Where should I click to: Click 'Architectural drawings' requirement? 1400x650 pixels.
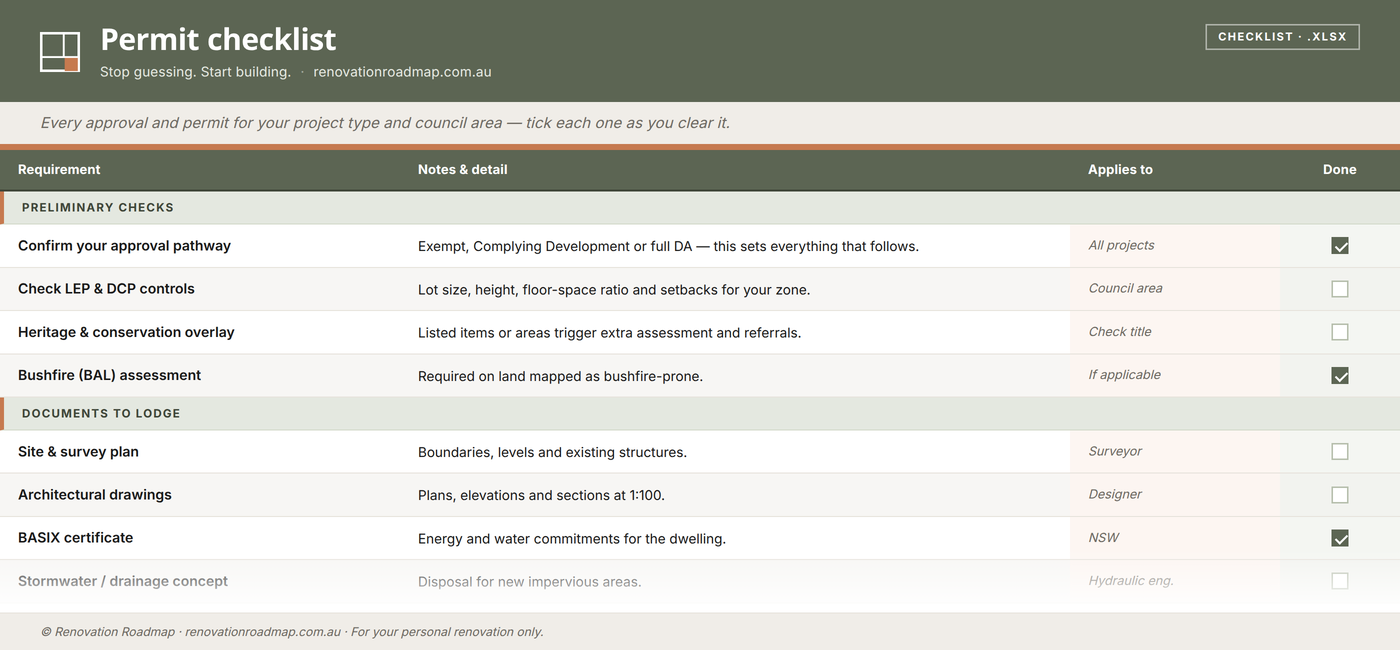[x=95, y=495]
